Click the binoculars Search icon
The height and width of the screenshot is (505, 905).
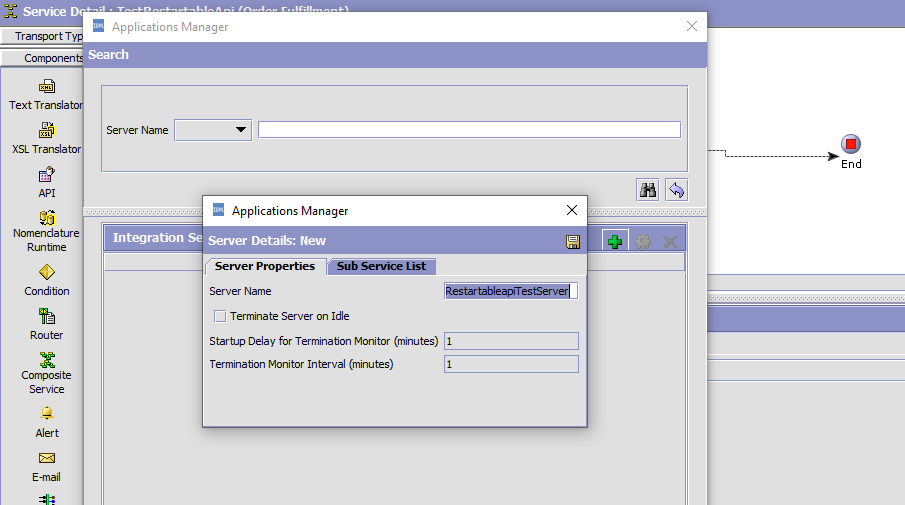(x=648, y=190)
